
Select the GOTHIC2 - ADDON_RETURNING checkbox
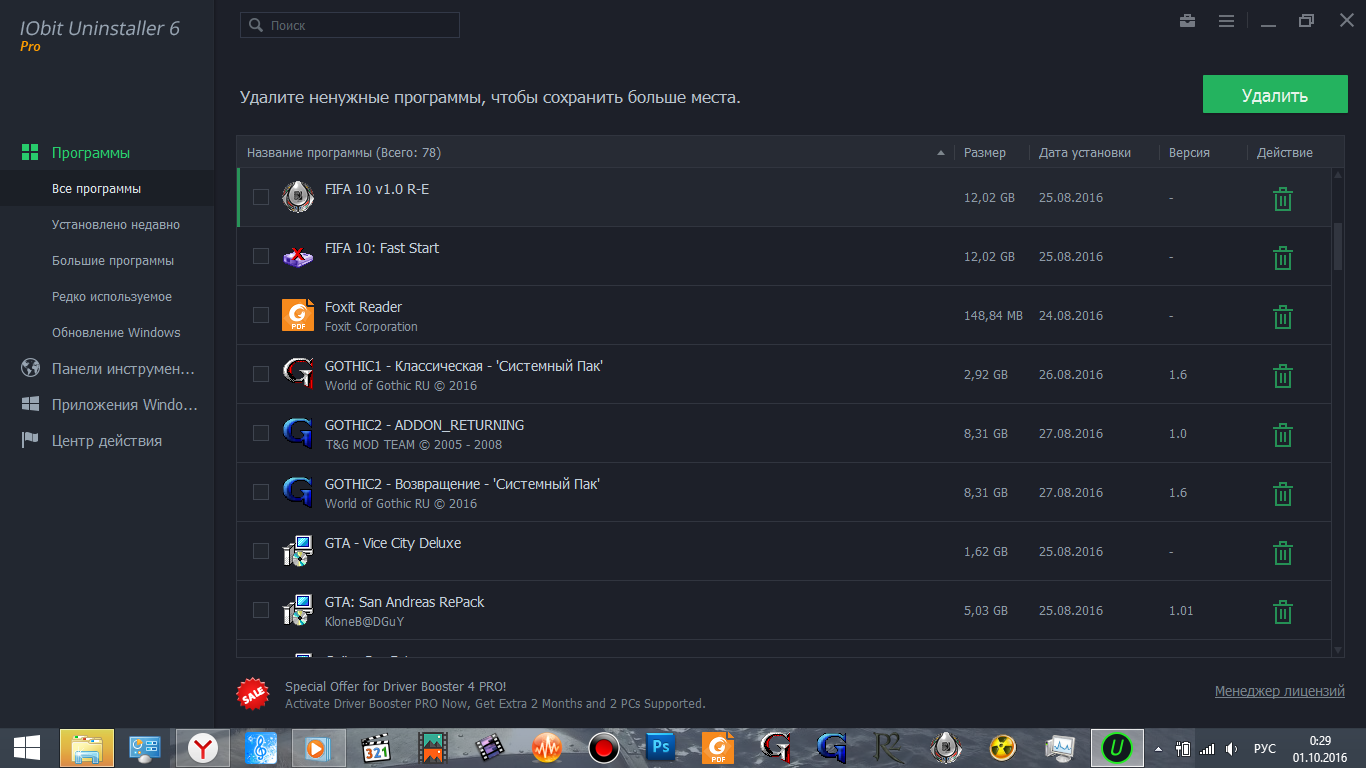click(x=261, y=433)
